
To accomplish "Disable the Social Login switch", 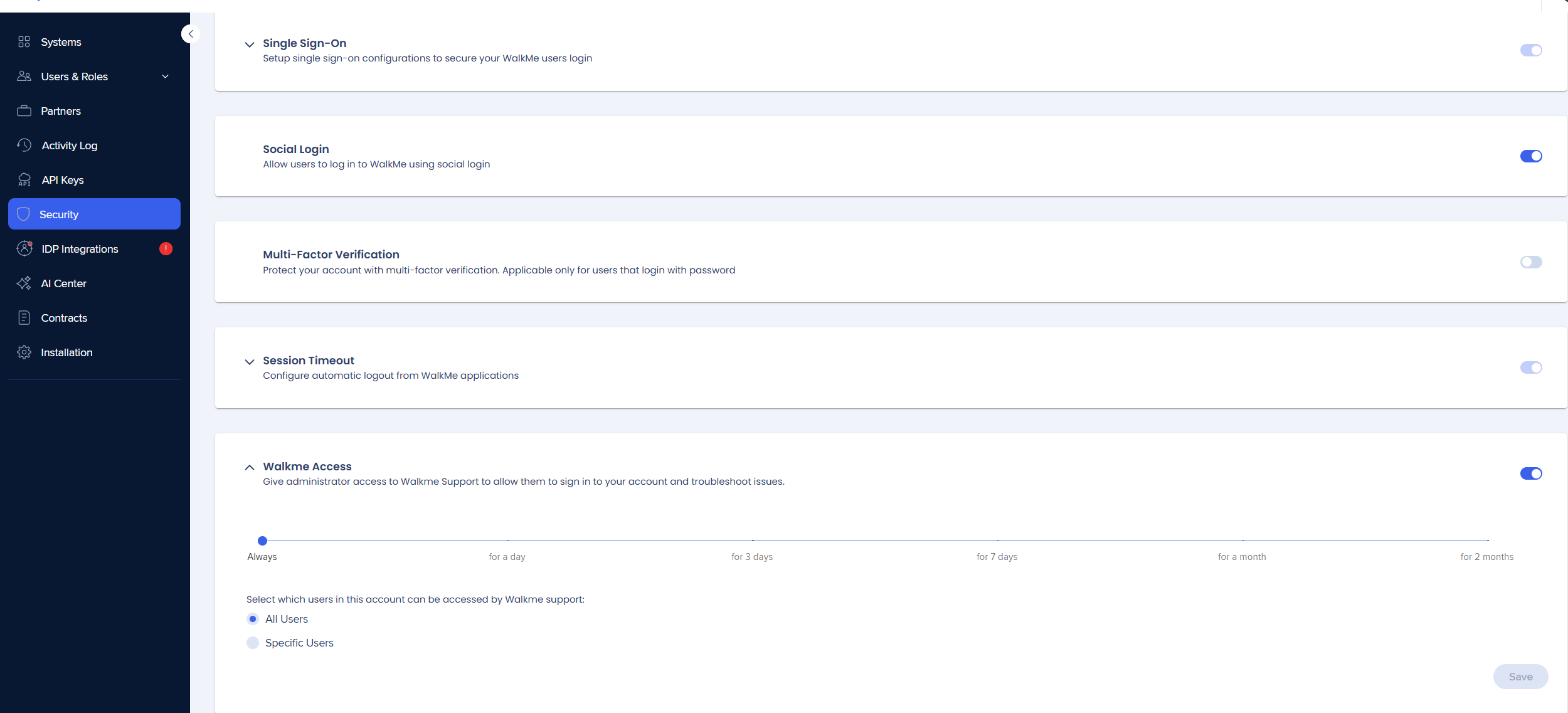I will [1531, 156].
